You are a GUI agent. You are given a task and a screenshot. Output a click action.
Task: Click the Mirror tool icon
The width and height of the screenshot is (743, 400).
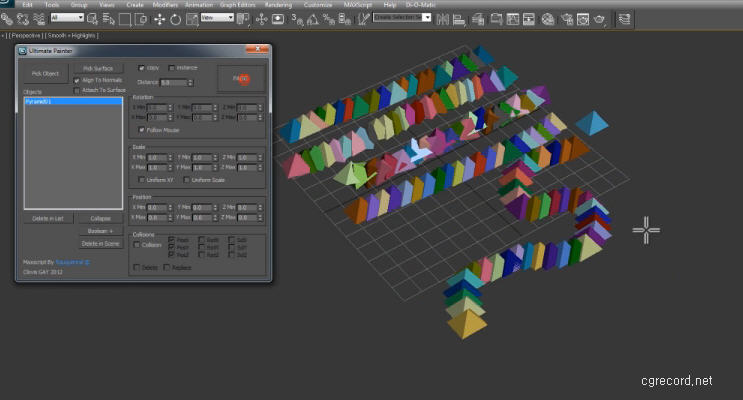click(x=443, y=19)
